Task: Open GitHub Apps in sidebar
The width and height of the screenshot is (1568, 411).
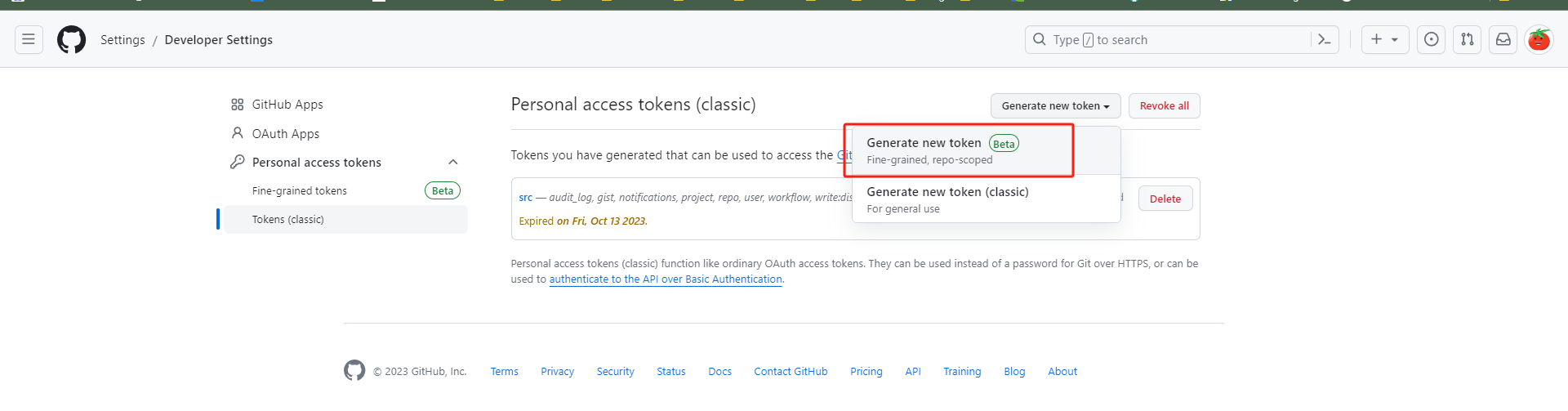Action: pos(287,105)
